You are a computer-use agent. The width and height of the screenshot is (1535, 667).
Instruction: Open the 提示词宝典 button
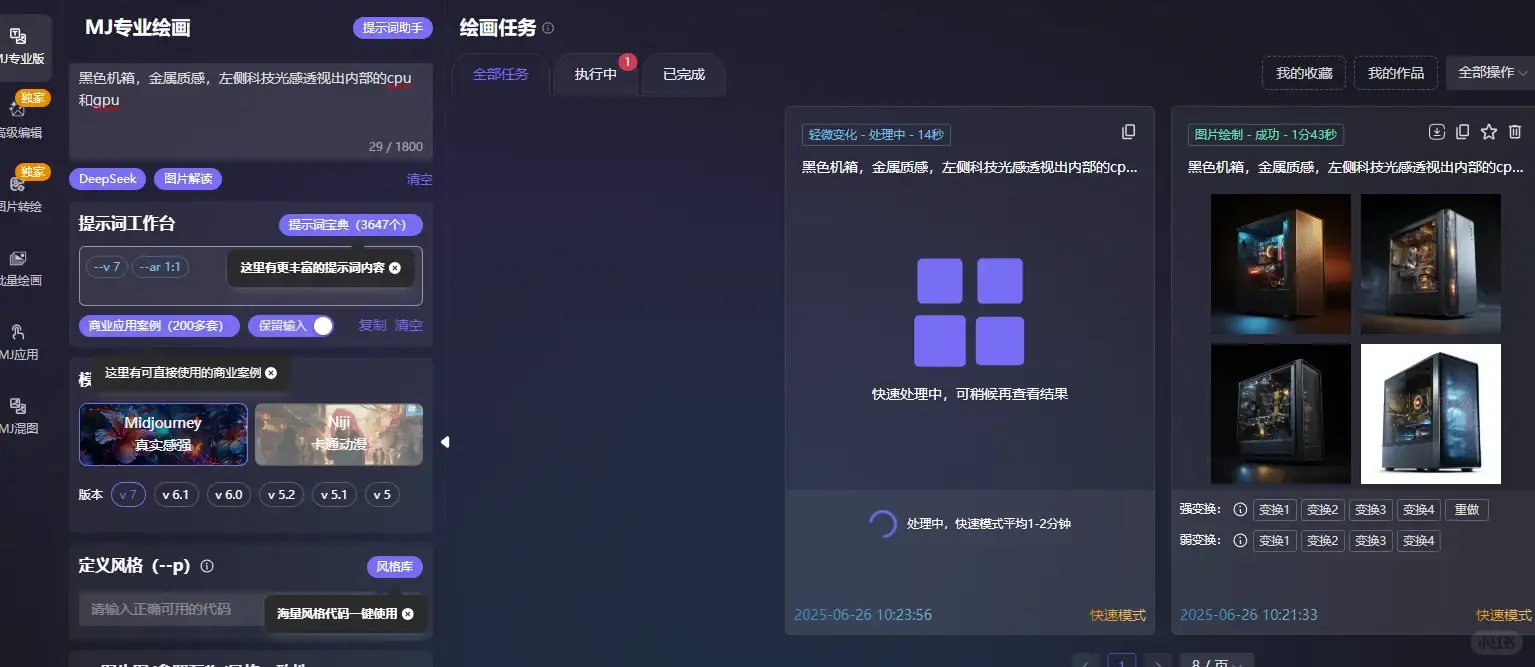tap(350, 224)
